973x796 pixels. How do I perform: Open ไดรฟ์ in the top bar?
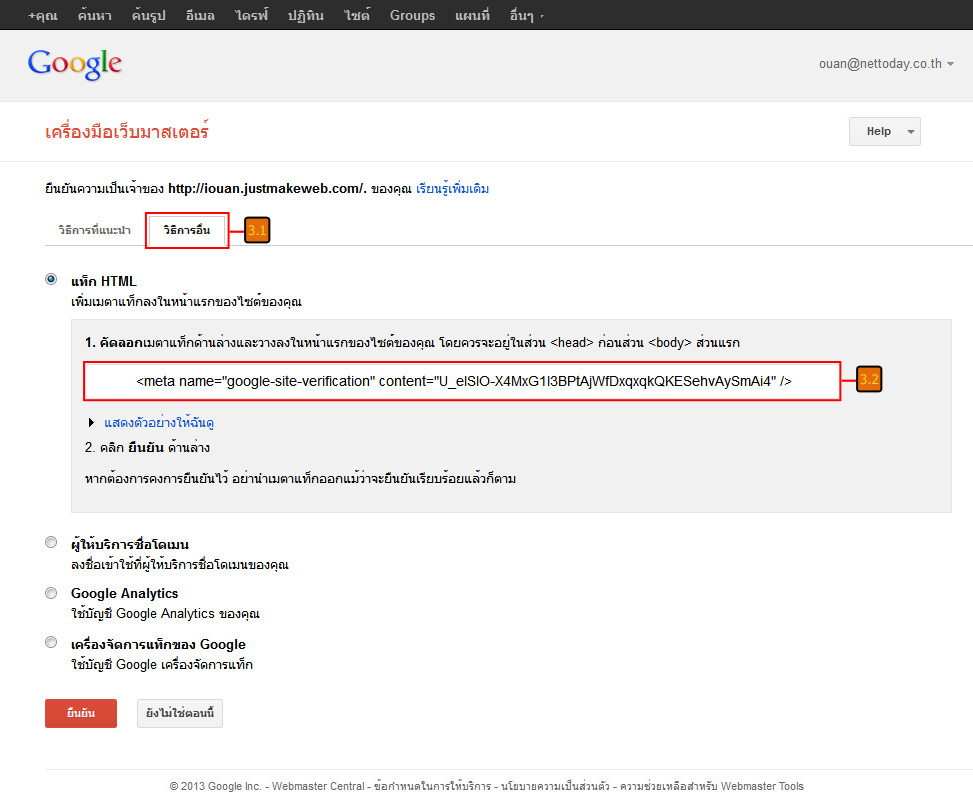click(x=251, y=16)
